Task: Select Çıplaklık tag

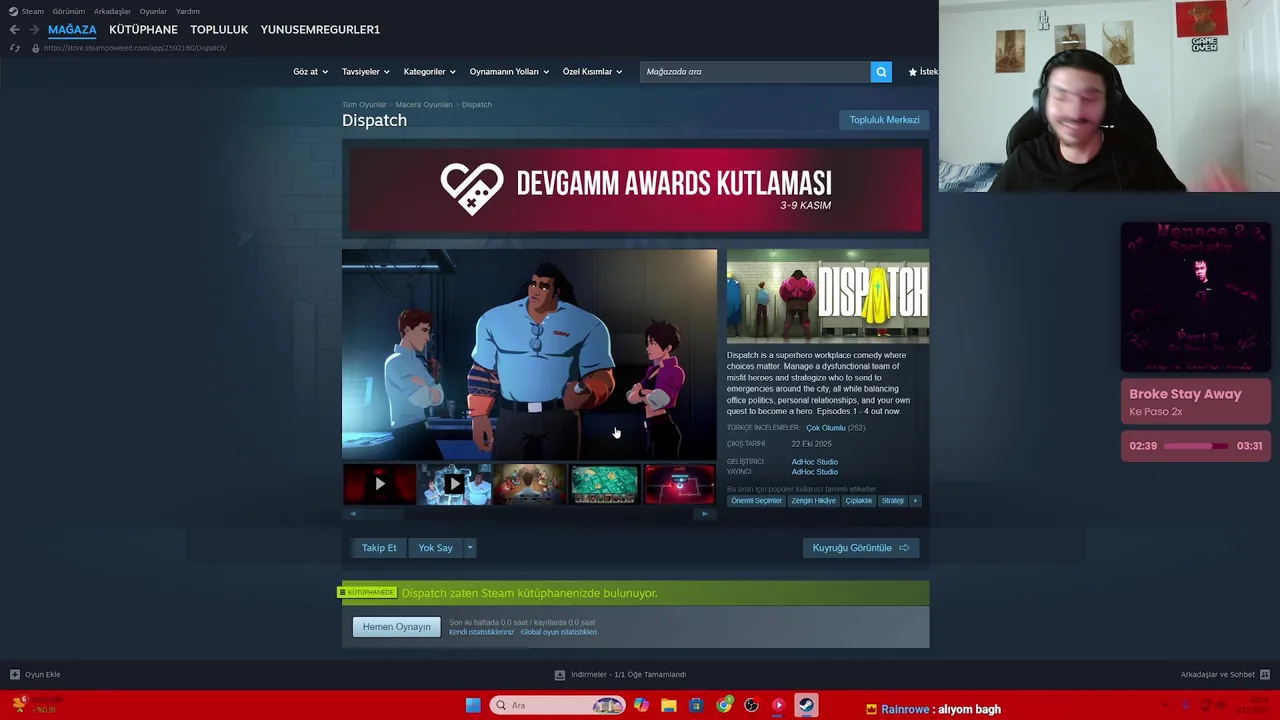Action: [x=858, y=501]
